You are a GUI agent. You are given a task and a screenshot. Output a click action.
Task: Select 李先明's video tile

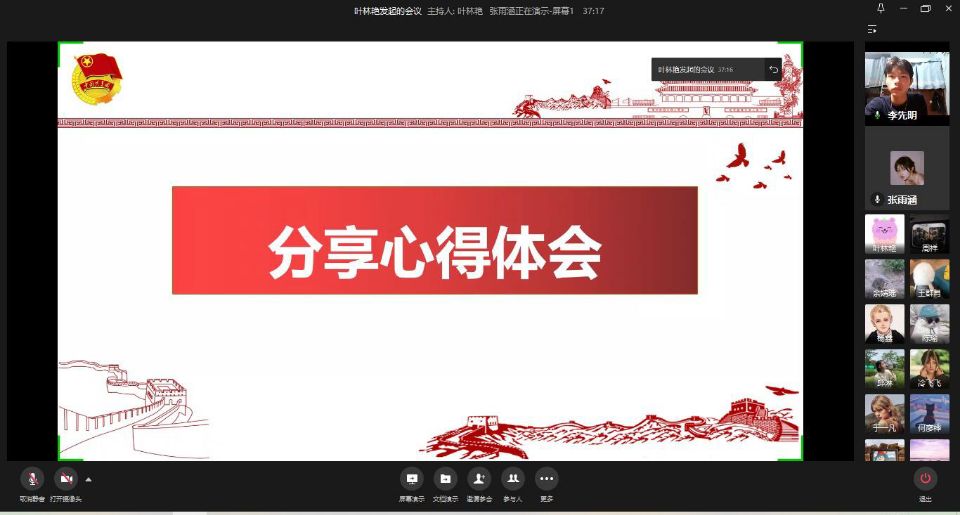pos(906,87)
